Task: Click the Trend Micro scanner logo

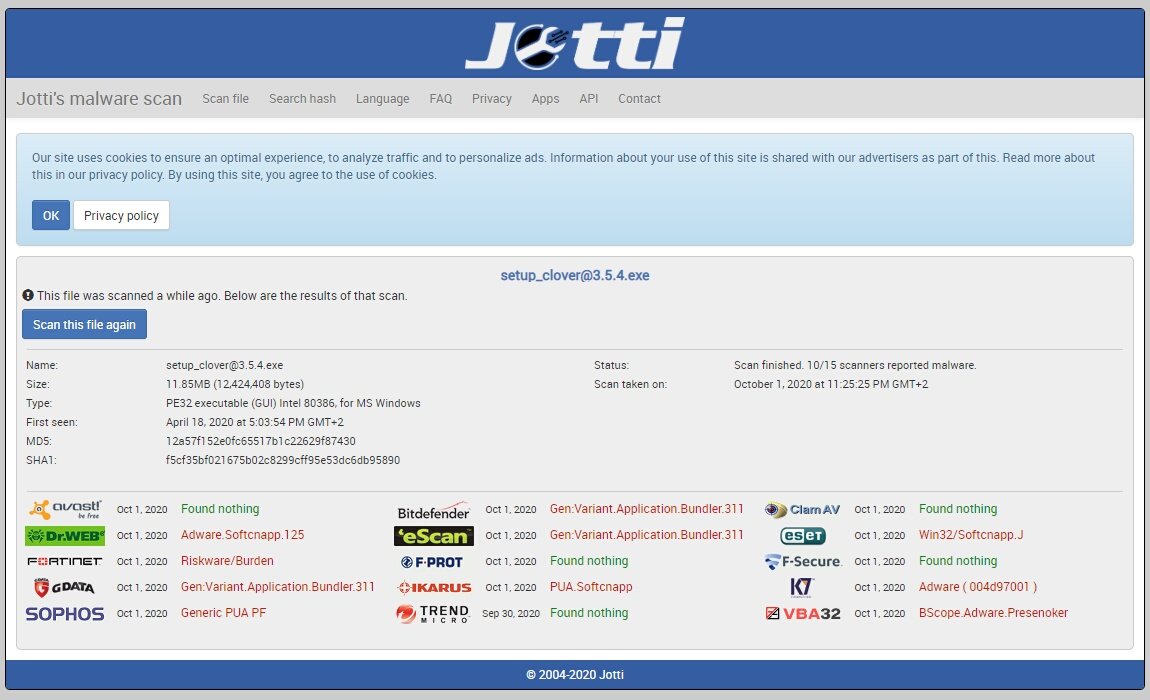Action: click(433, 613)
